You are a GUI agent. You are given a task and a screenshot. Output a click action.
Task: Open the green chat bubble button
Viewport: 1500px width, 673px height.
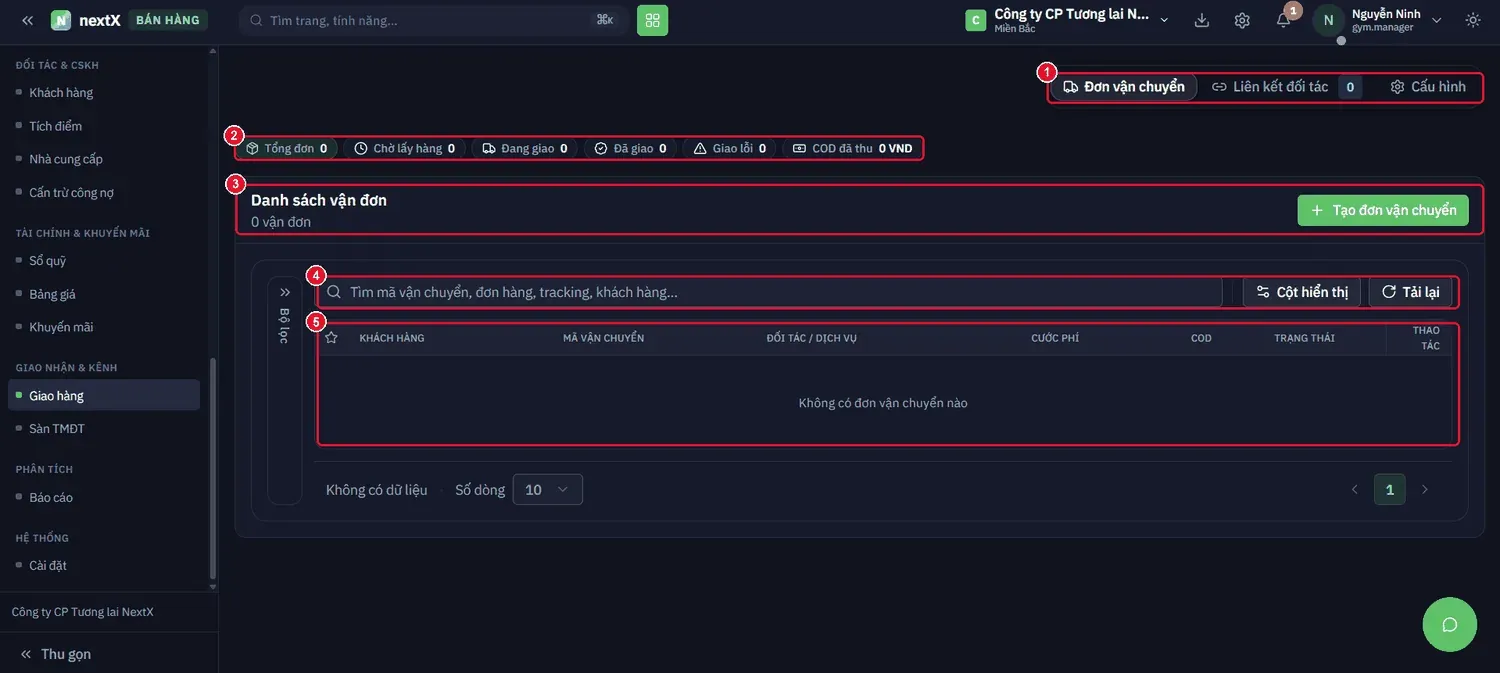(x=1450, y=625)
